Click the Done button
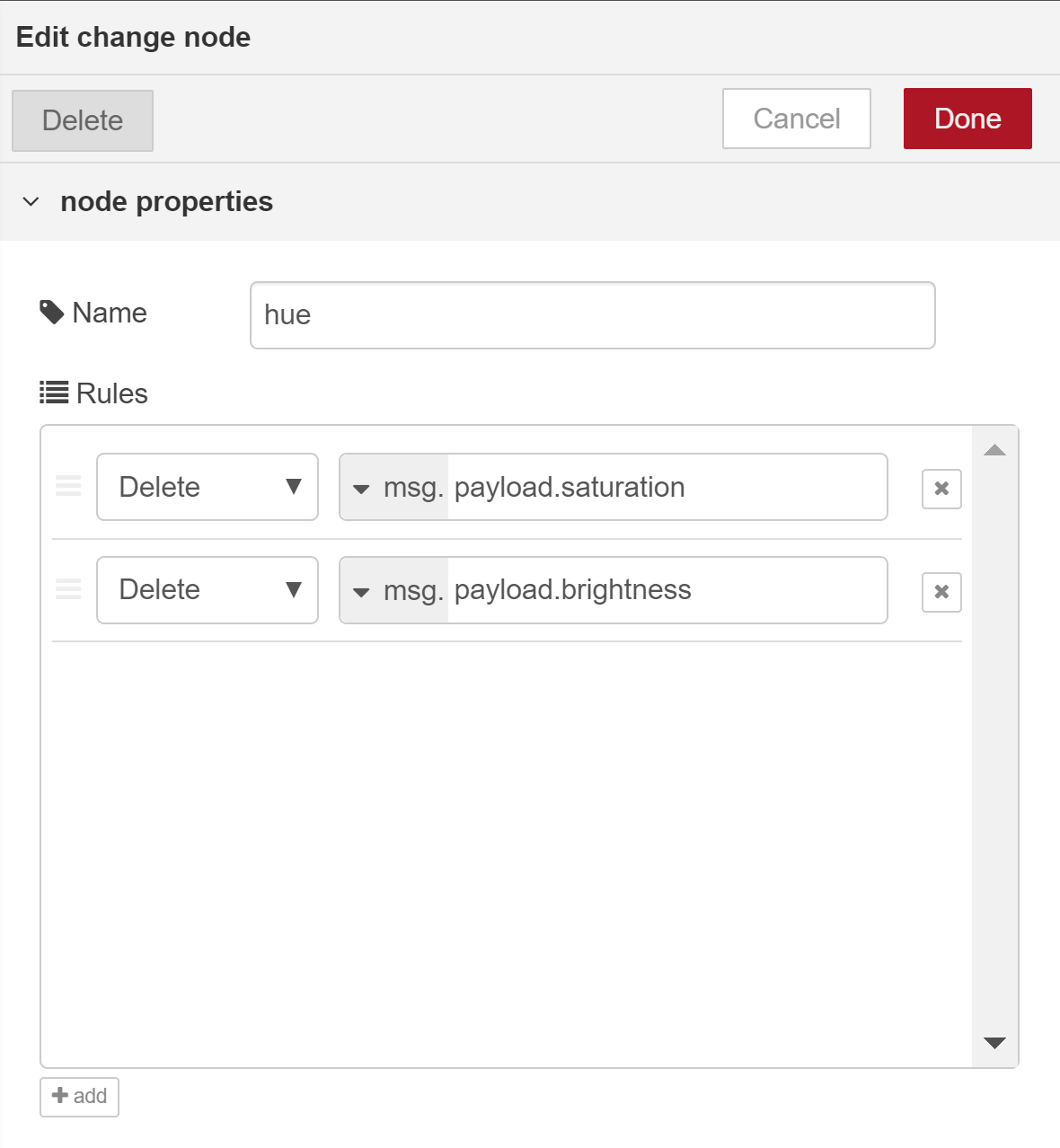Screen dimensions: 1060x1148 (x=967, y=119)
